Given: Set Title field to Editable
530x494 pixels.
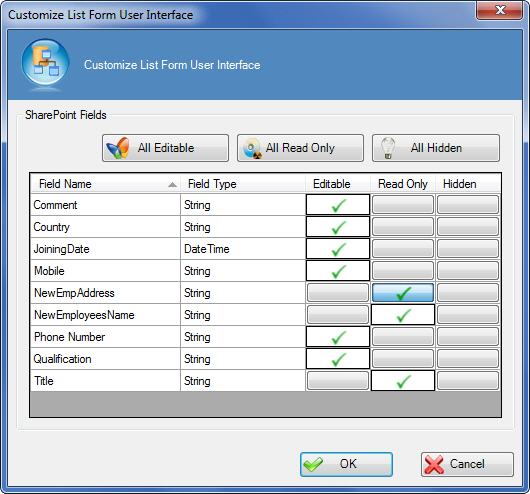Looking at the screenshot, I should [338, 381].
